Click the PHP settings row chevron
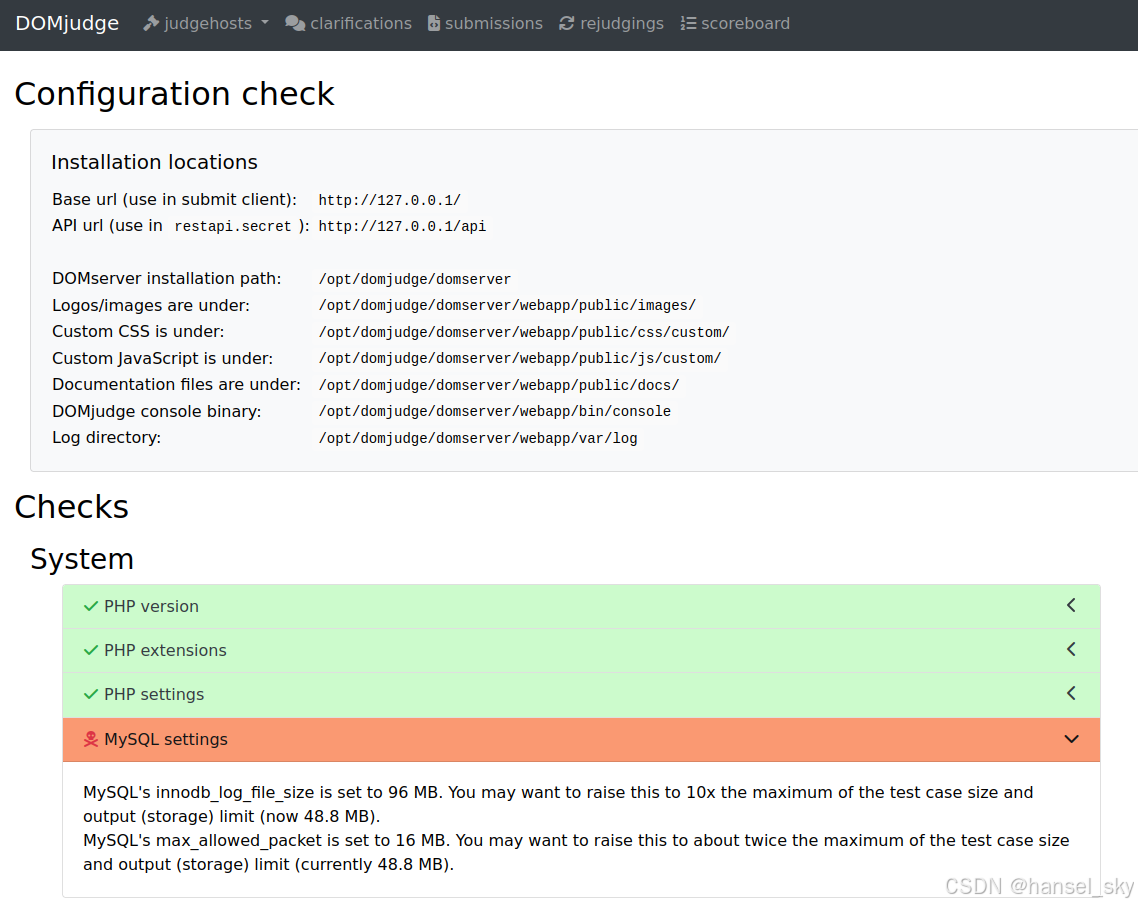The width and height of the screenshot is (1138, 906). click(1071, 693)
